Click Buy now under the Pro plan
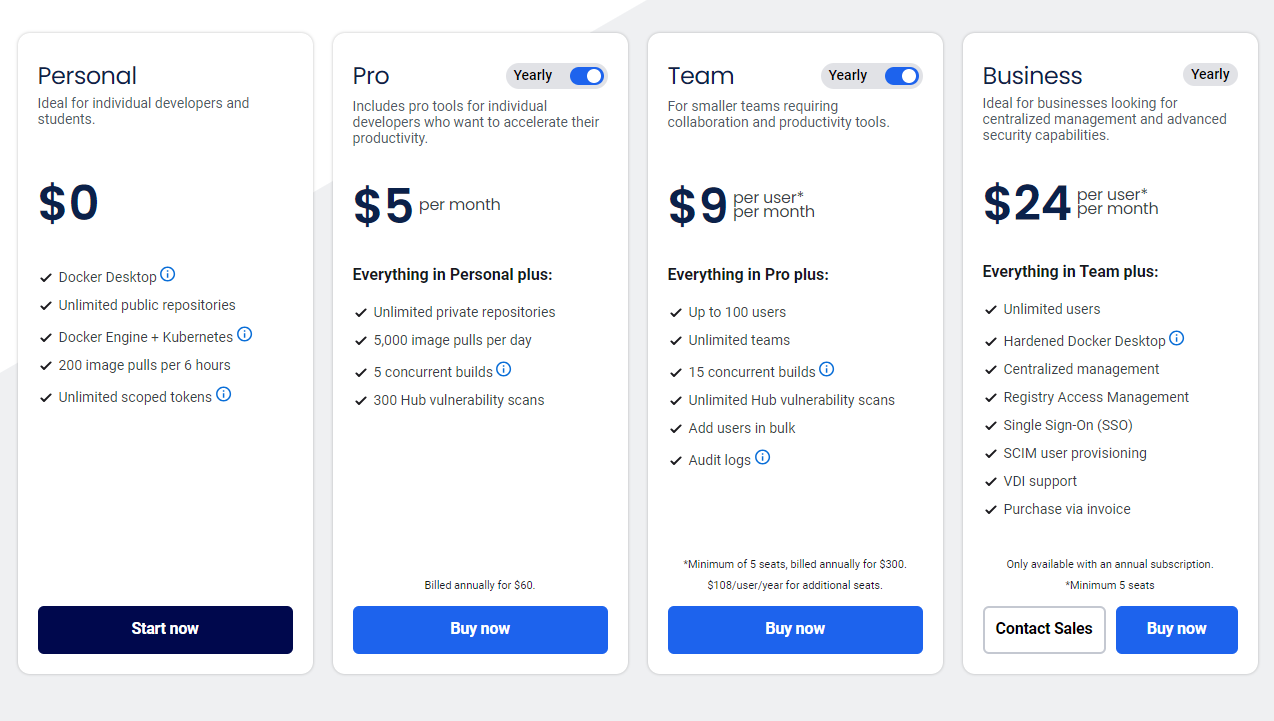The height and width of the screenshot is (721, 1274). click(480, 629)
